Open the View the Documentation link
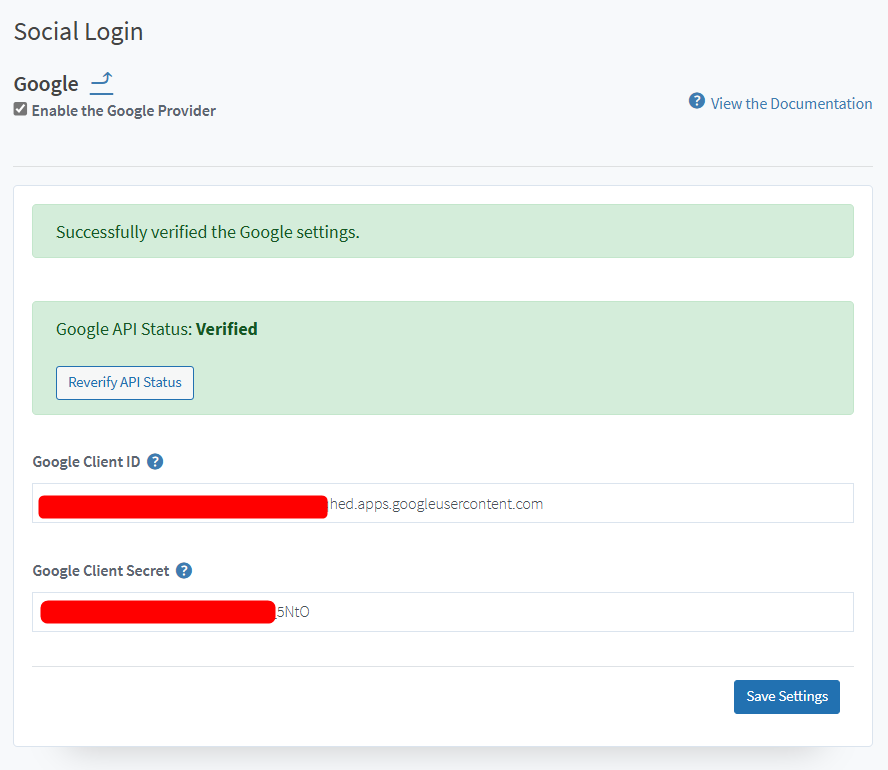Screen dimensions: 888x770 coord(791,104)
